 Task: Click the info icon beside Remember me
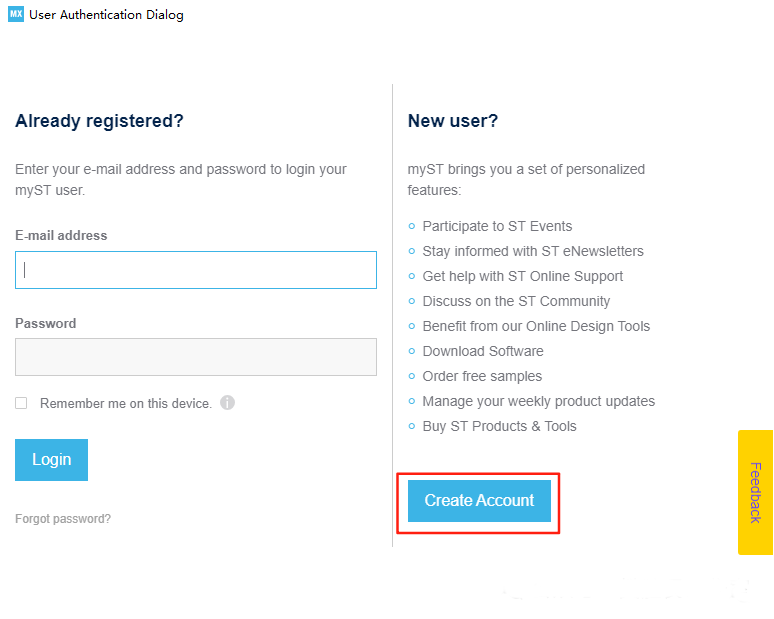tap(227, 403)
